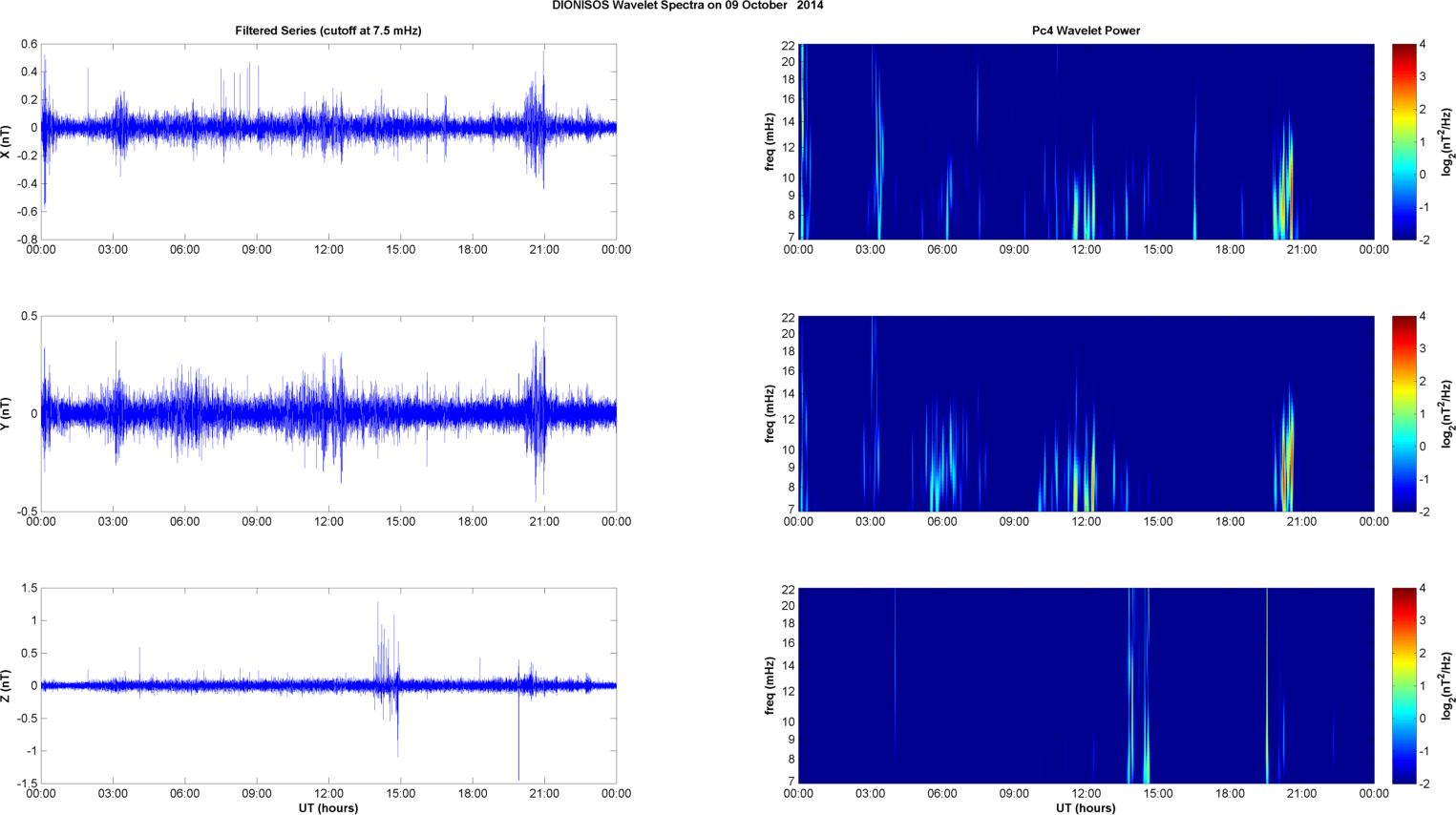1456x815 pixels.
Task: Click the "1.5" tick on Z series axis
Action: point(29,588)
